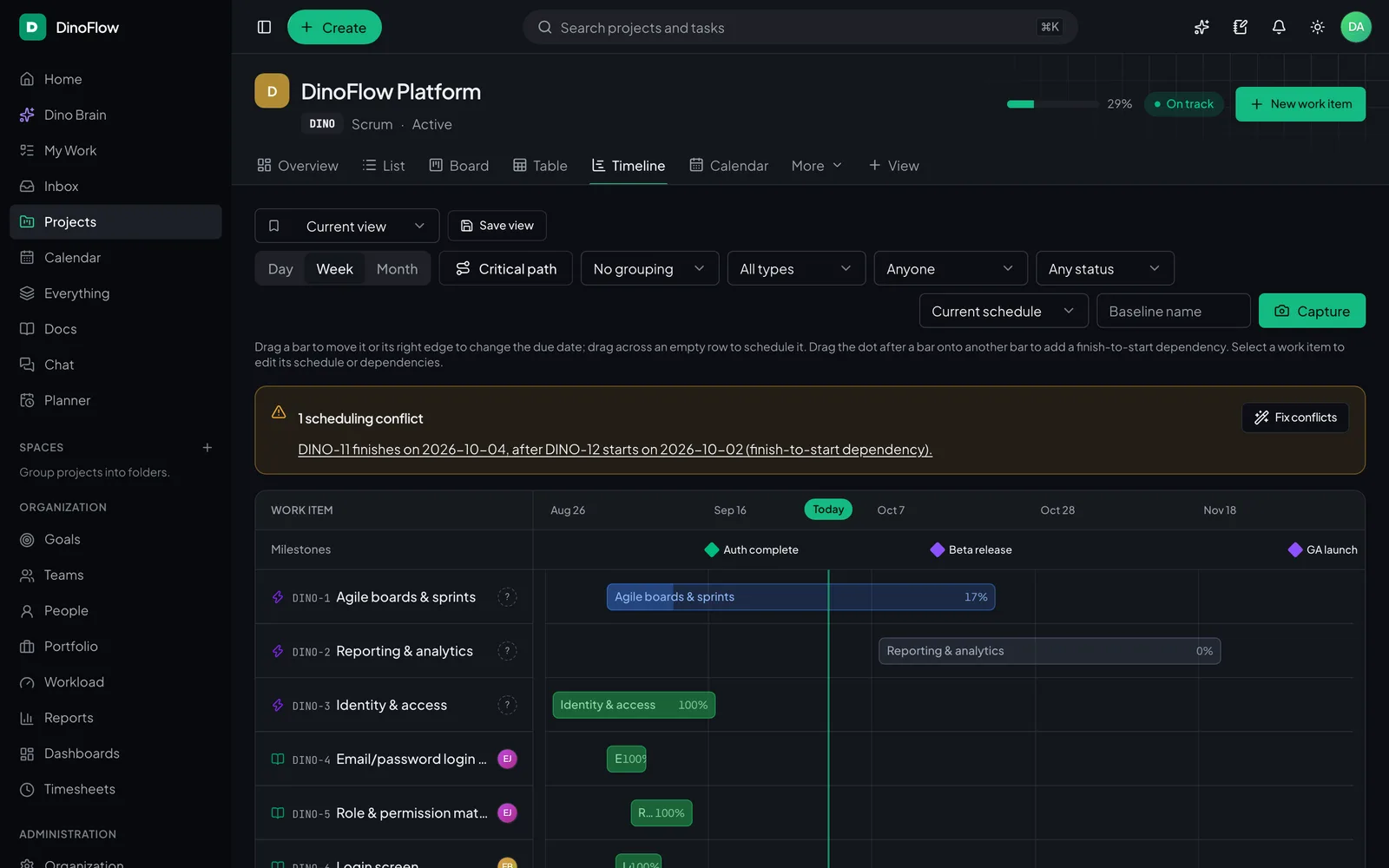1389x868 pixels.
Task: Click the epic bolt icon for DINO-3
Action: point(278,705)
